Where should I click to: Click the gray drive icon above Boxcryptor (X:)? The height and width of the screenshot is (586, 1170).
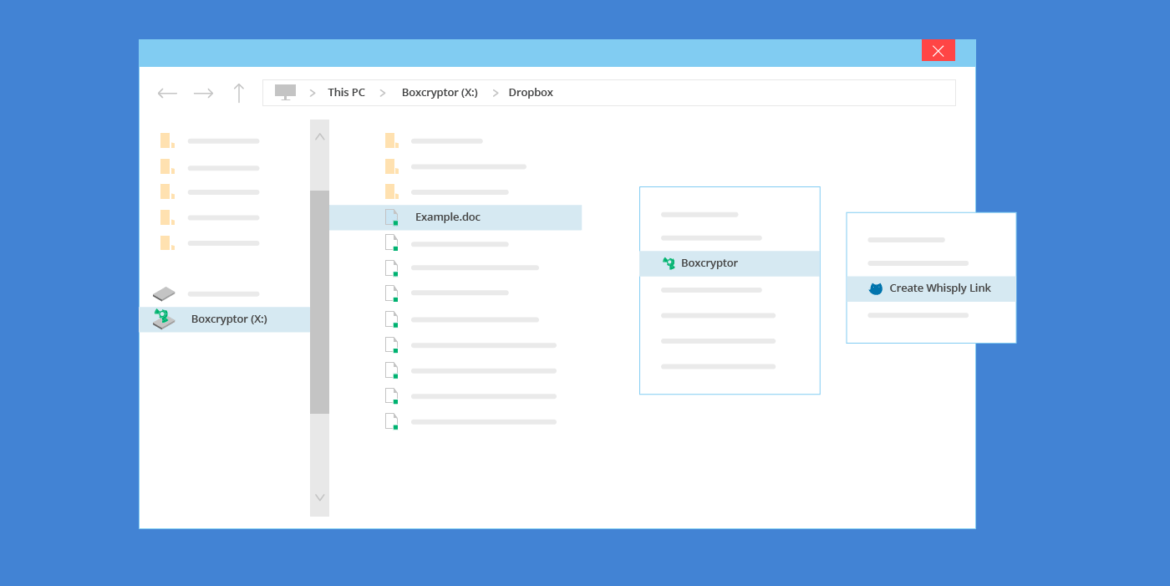(x=164, y=293)
